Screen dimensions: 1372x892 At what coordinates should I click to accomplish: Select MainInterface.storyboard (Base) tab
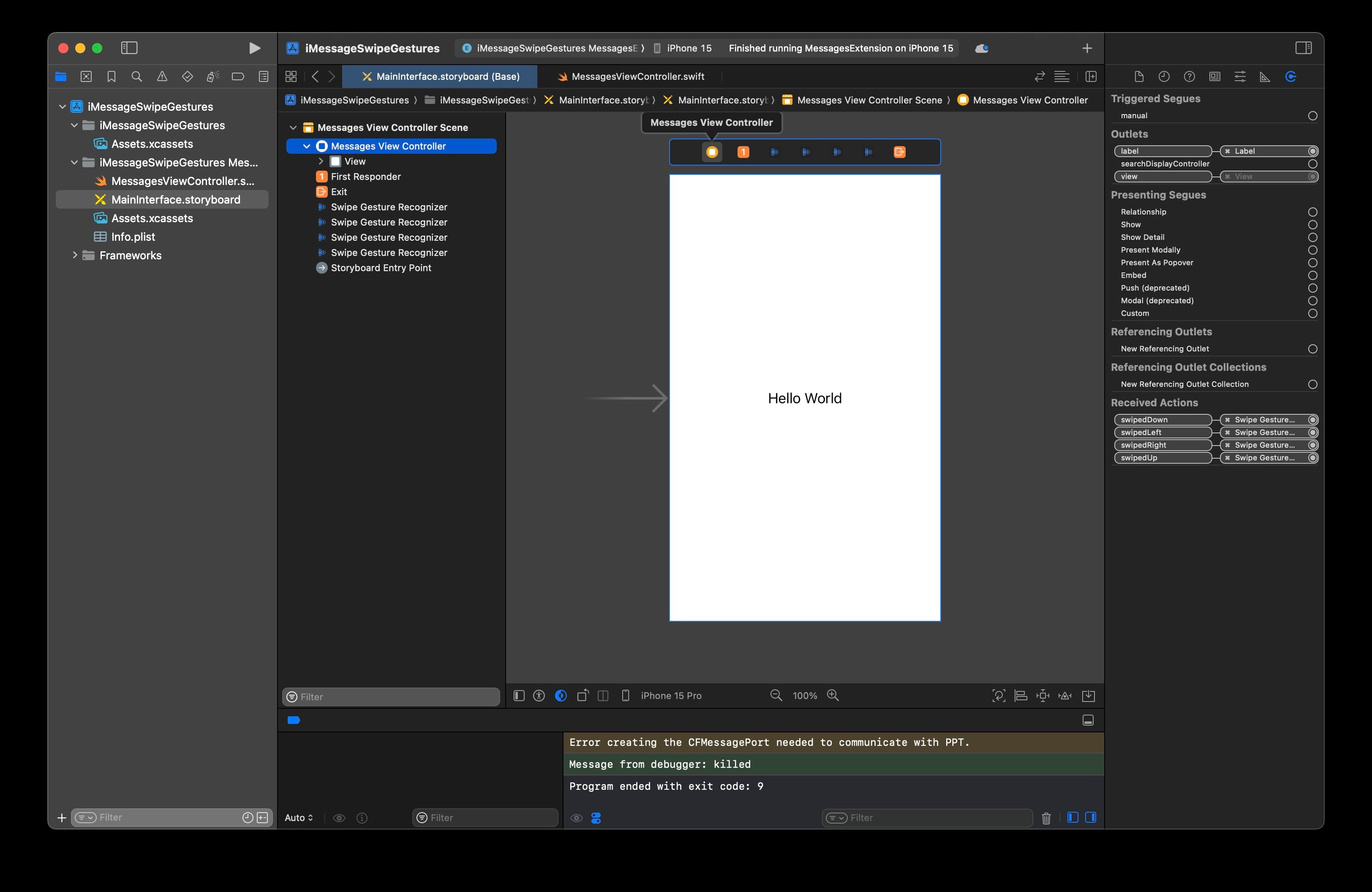coord(447,76)
